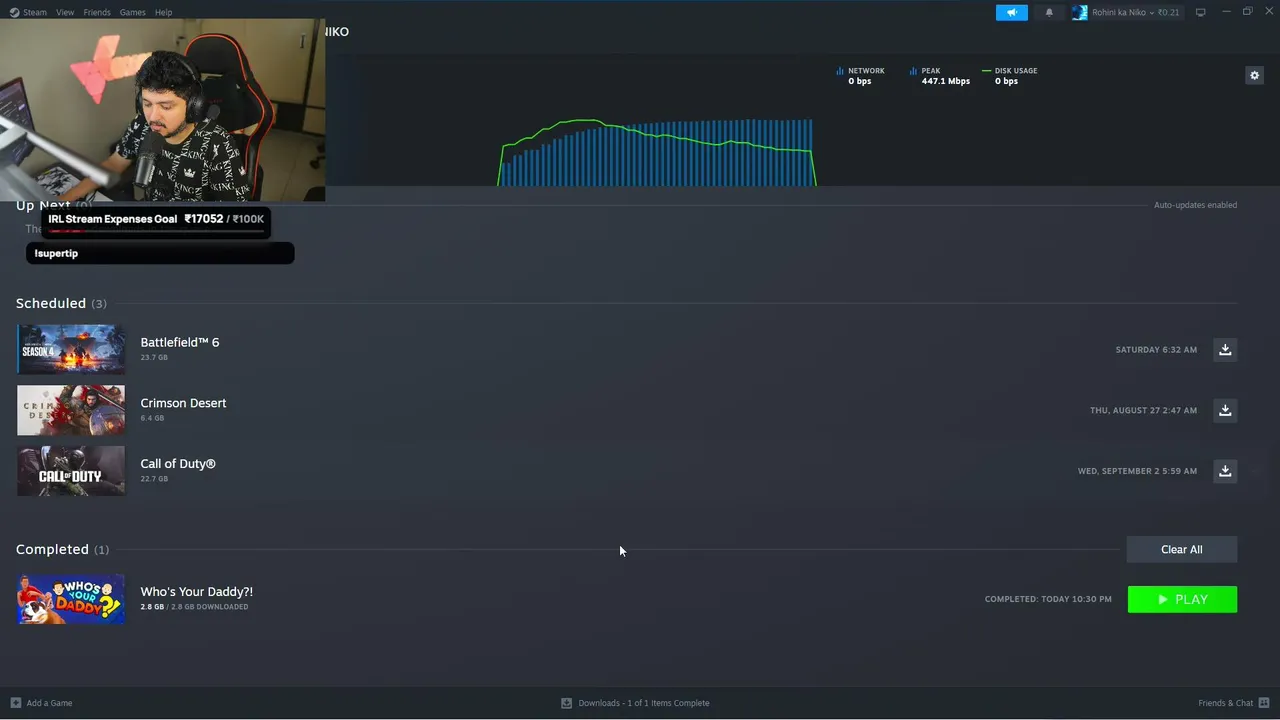Image resolution: width=1280 pixels, height=720 pixels.
Task: Open the Steam menu
Action: 29,12
